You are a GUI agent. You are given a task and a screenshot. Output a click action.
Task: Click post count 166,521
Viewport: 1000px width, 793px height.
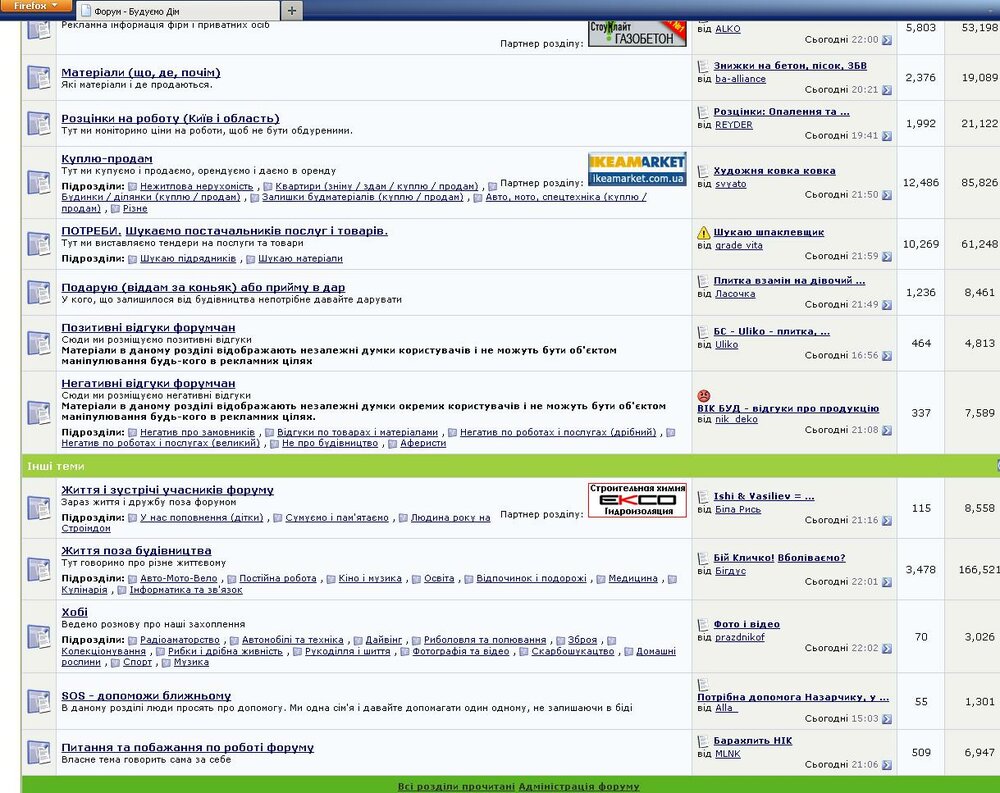coord(979,569)
